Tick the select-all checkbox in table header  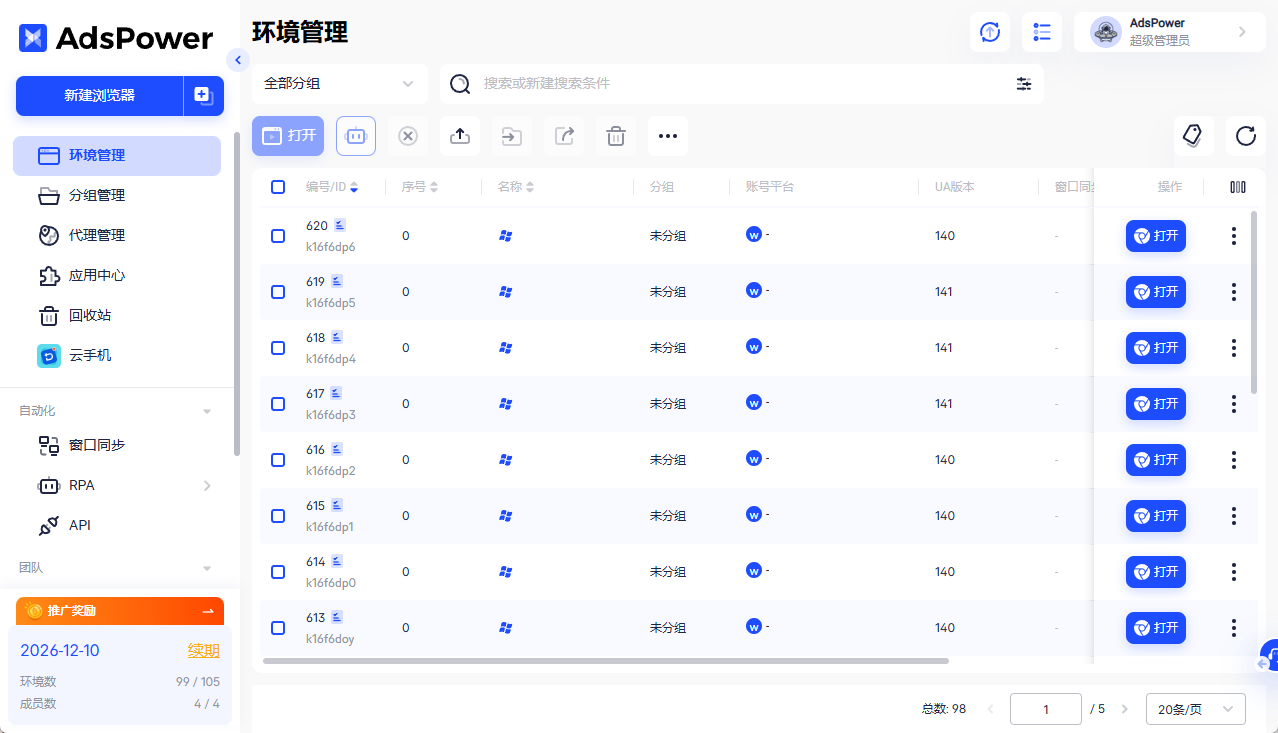[x=277, y=186]
